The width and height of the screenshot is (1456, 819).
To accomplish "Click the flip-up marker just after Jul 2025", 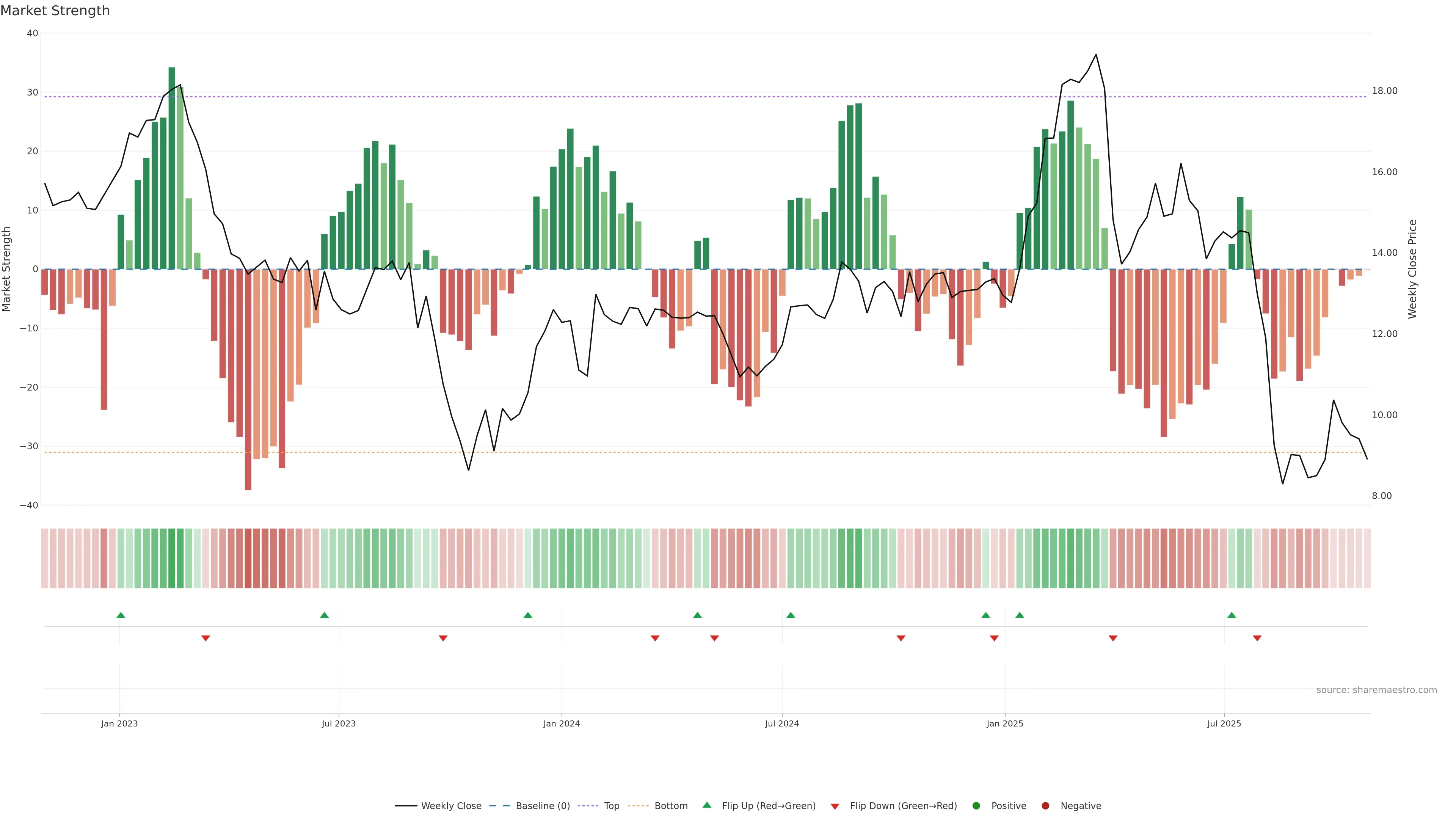I will tap(1232, 615).
